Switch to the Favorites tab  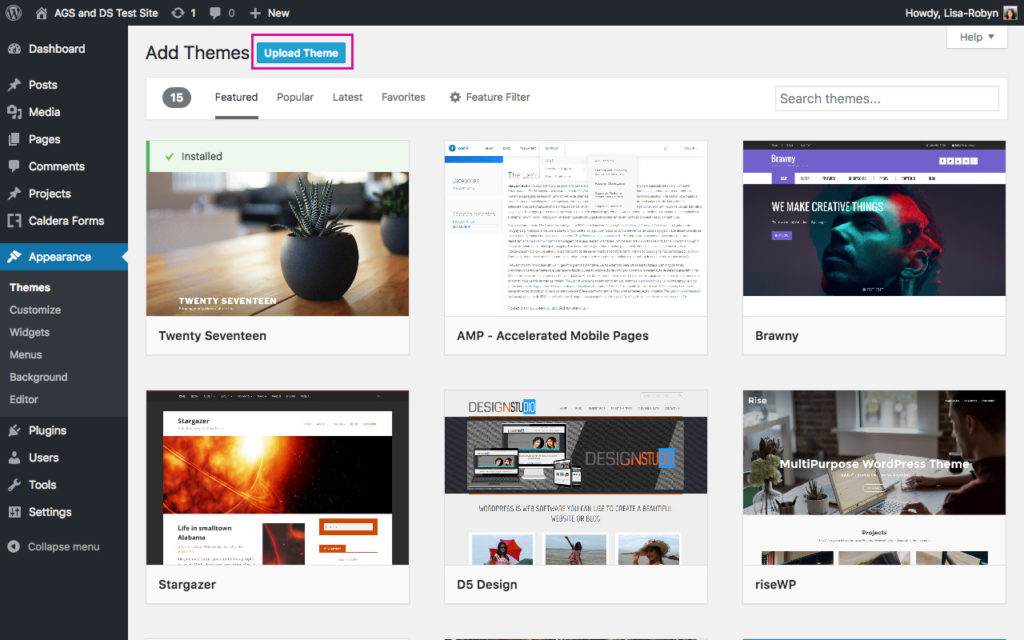[x=404, y=97]
